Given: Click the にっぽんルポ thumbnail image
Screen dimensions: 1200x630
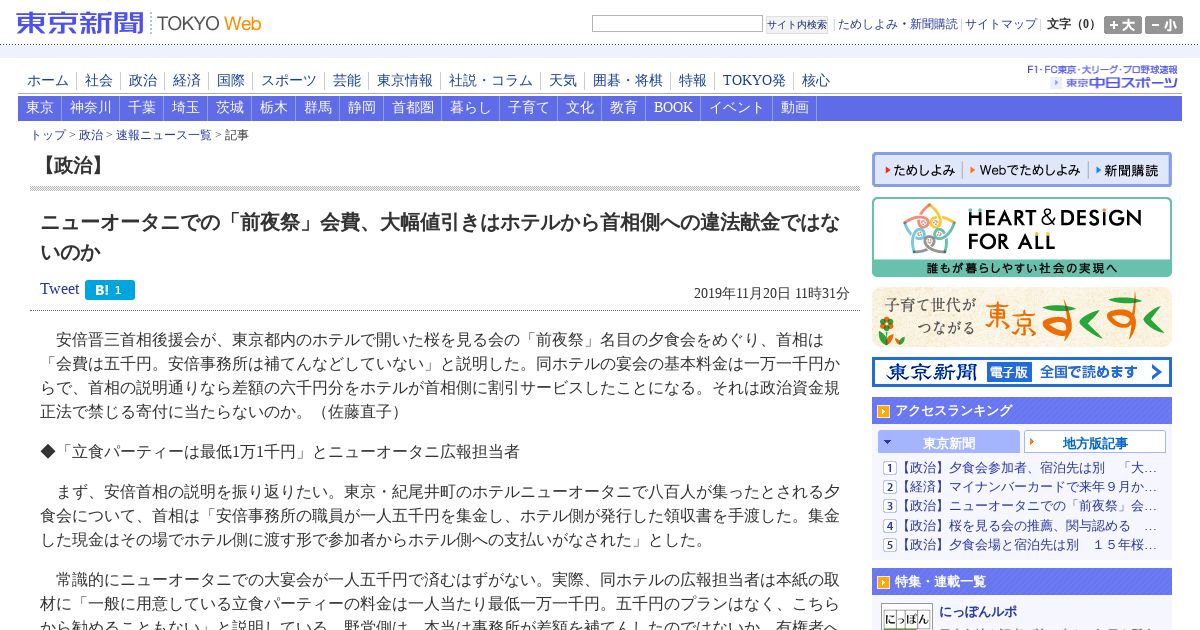Looking at the screenshot, I should pyautogui.click(x=907, y=617).
